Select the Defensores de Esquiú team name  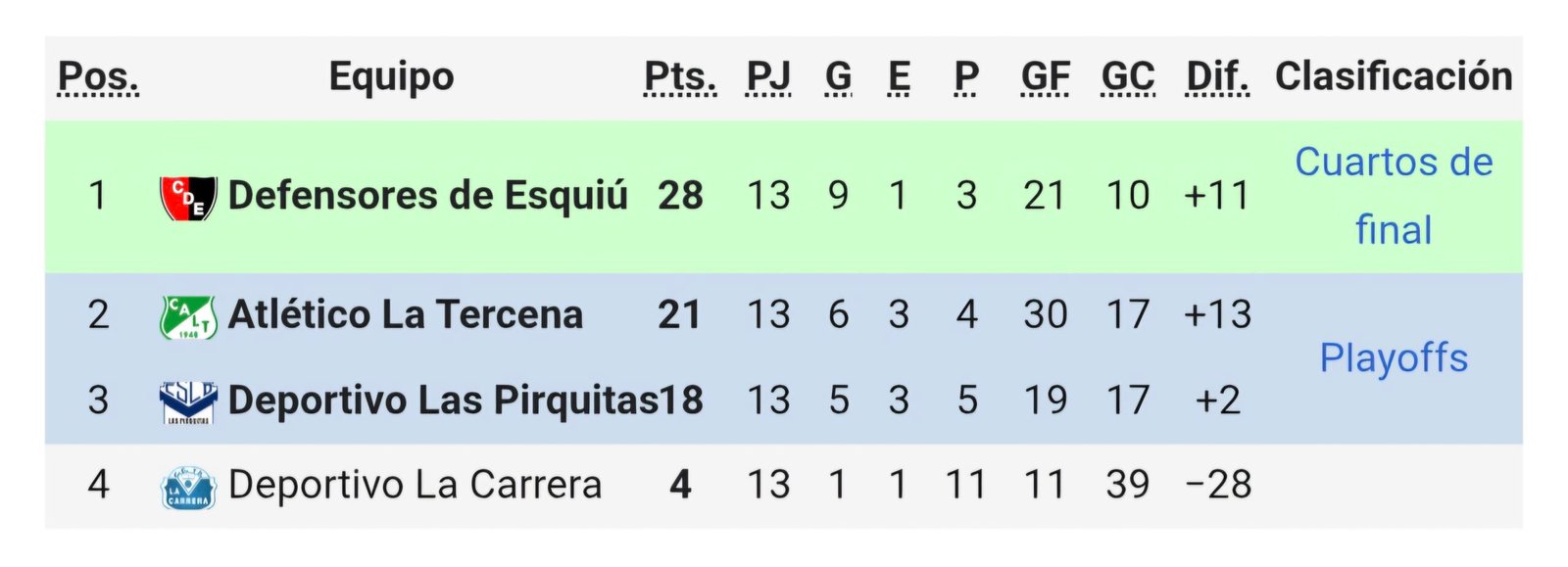[x=427, y=196]
